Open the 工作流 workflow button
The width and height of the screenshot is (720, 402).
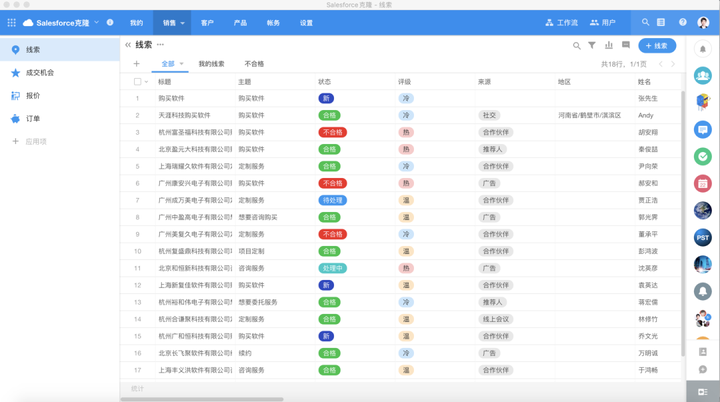pos(562,23)
